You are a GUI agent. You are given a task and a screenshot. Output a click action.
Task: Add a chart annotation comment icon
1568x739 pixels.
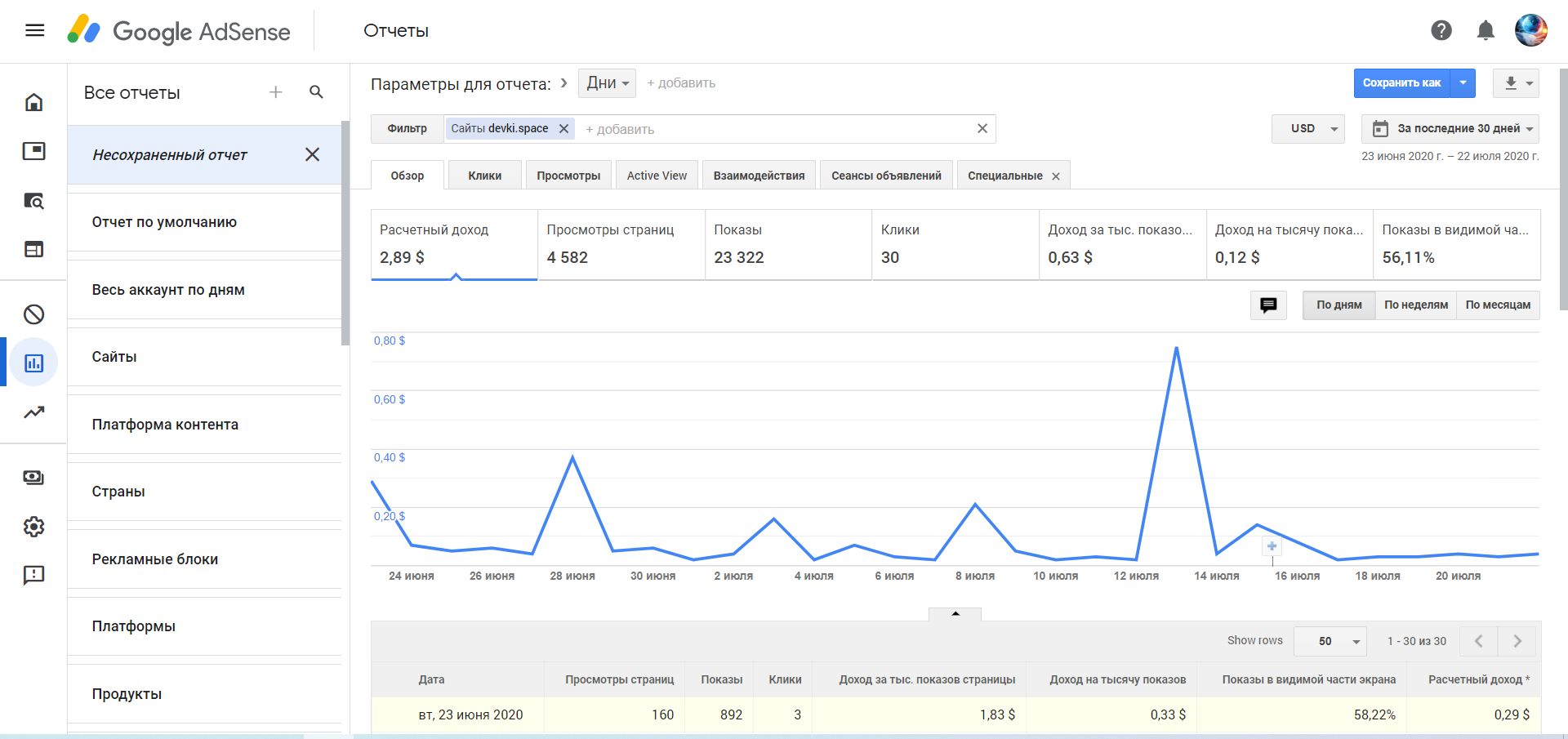click(x=1267, y=305)
